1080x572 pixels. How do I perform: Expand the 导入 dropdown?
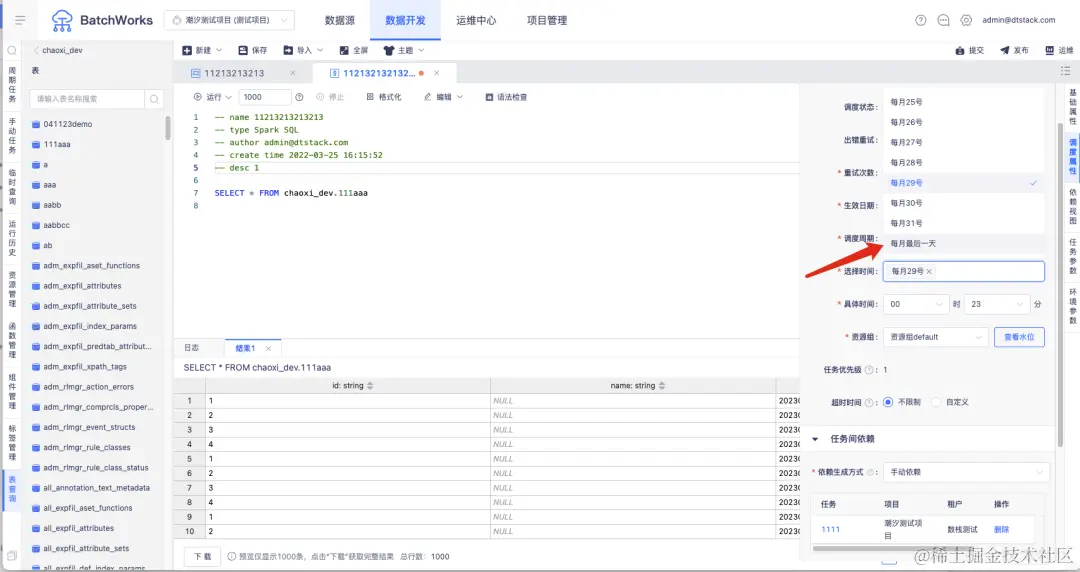click(320, 50)
